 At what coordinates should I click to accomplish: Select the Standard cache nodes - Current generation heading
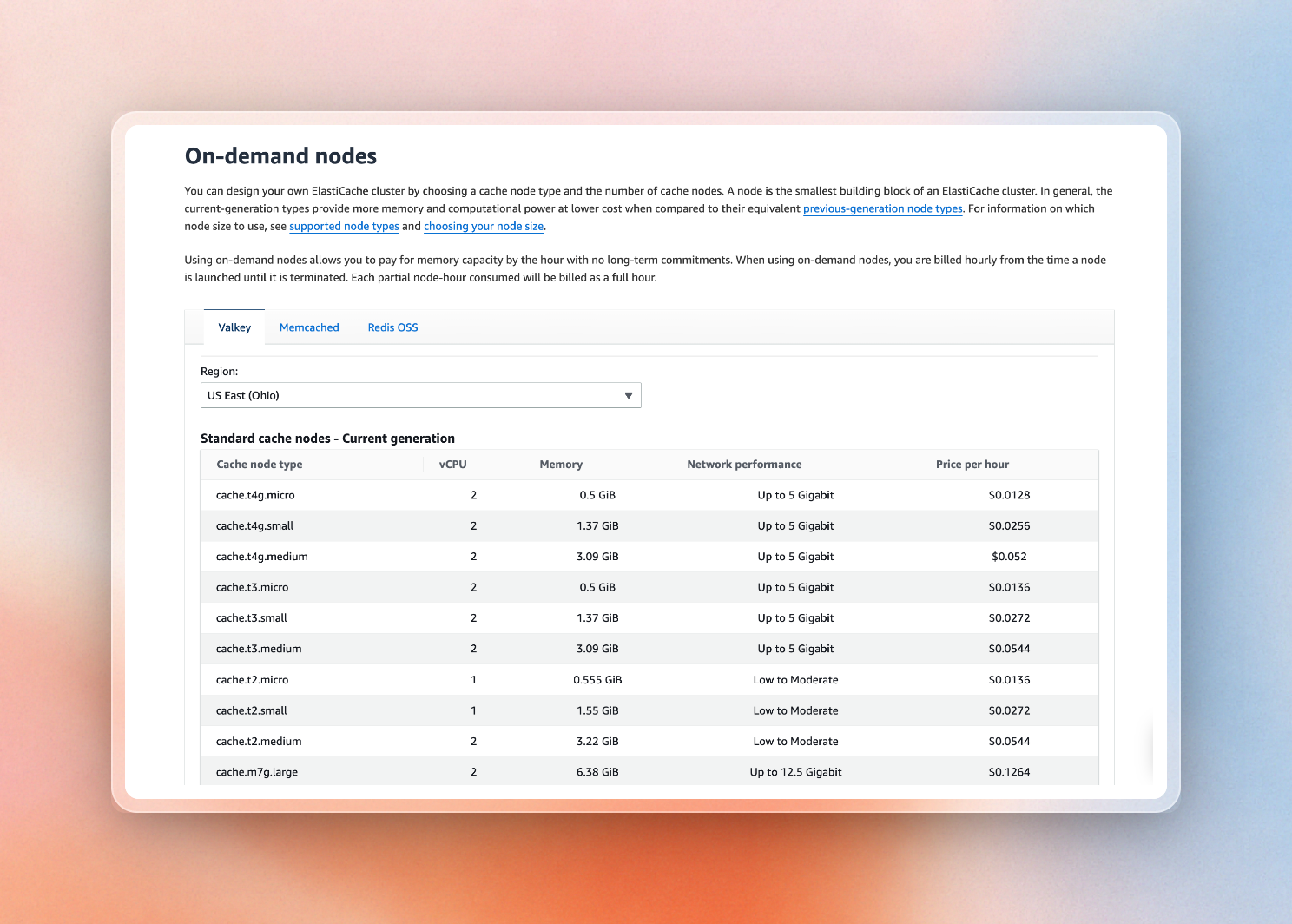[327, 439]
